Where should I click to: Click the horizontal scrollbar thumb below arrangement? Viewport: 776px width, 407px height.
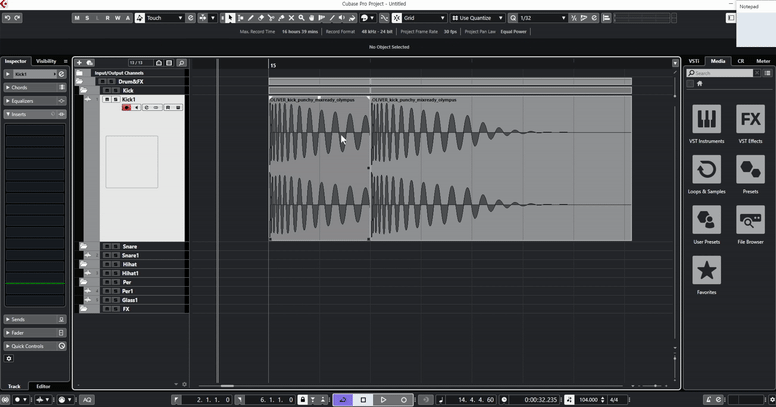[227, 386]
